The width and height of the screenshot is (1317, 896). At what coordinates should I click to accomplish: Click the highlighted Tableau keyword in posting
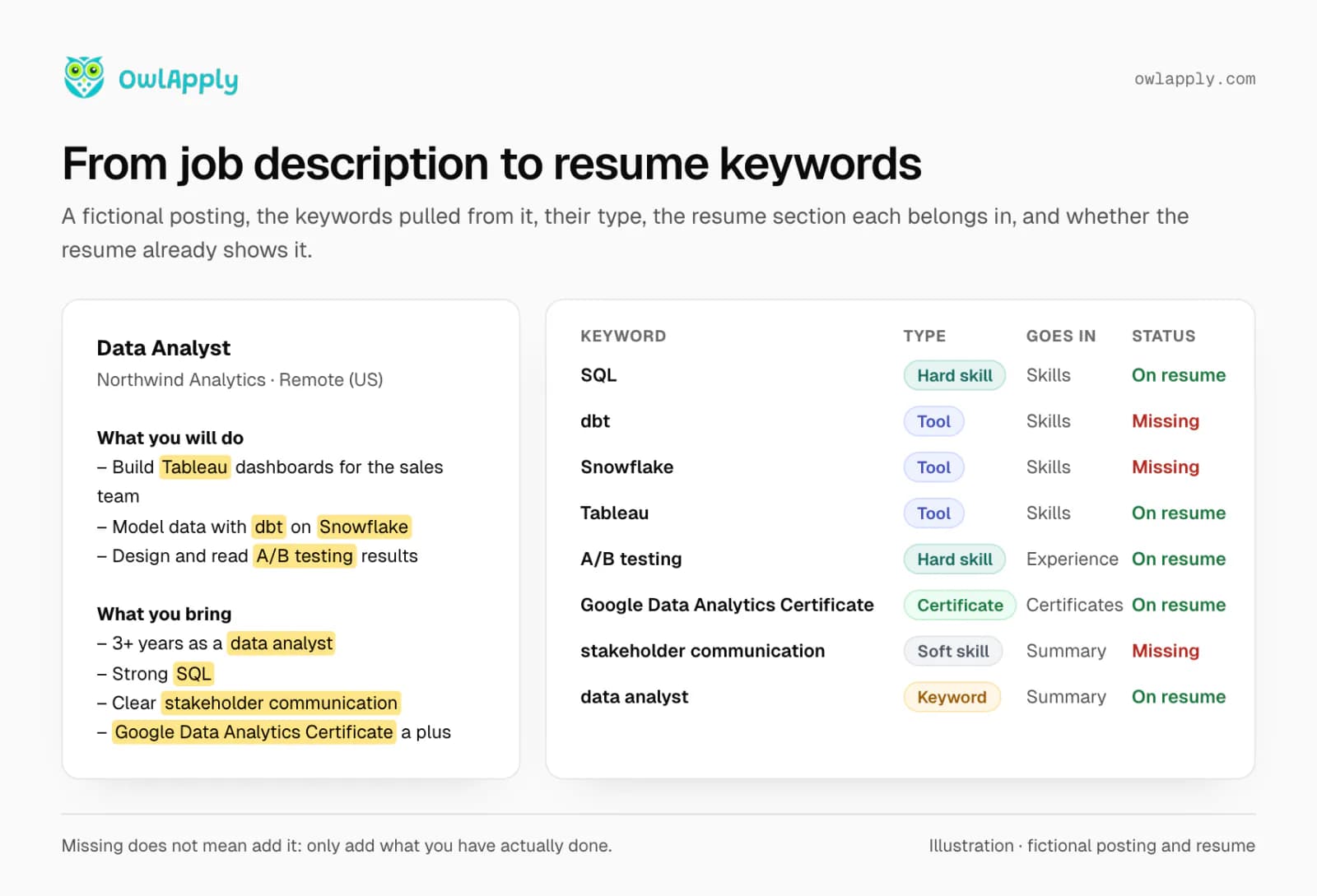click(194, 467)
